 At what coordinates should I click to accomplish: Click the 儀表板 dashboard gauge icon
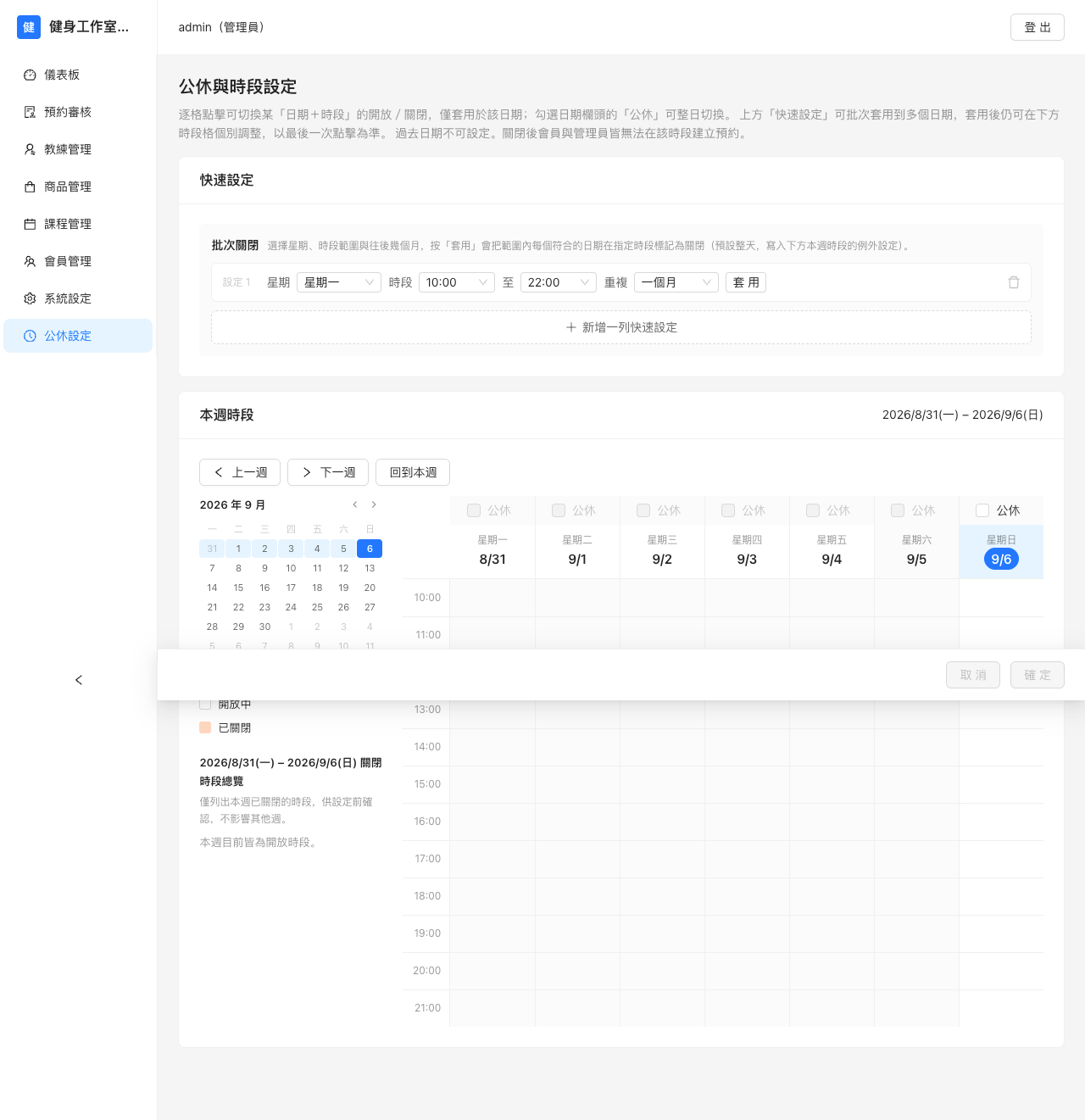(x=30, y=75)
